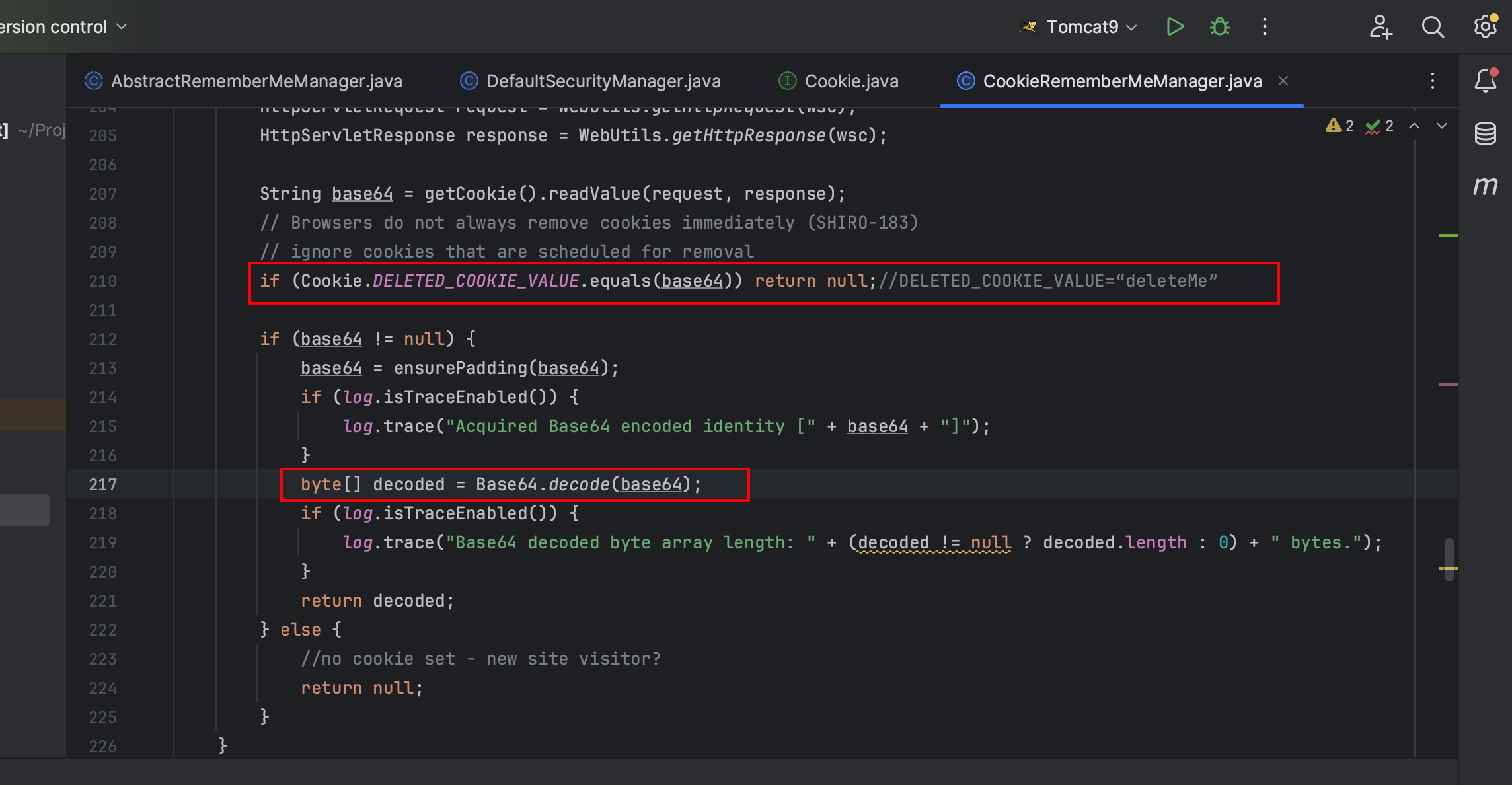Click 'ignore cookies that are scheduled' comment
1512x785 pixels.
(x=506, y=252)
